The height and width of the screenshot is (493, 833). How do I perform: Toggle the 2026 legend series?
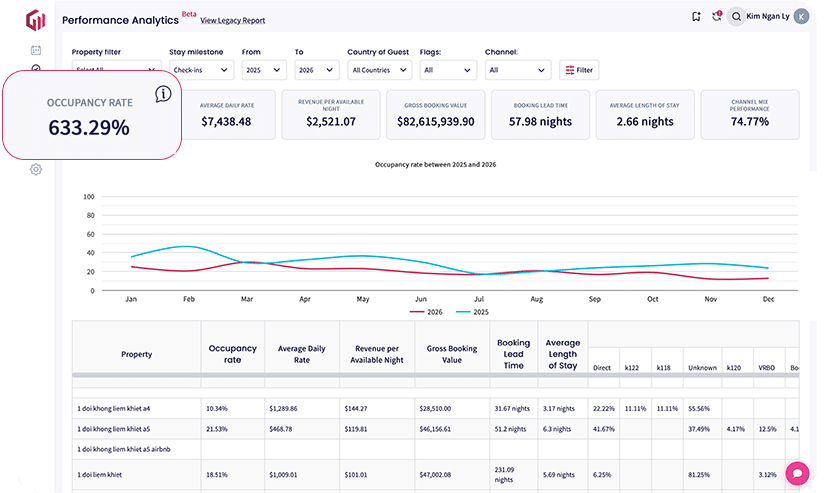pyautogui.click(x=426, y=312)
